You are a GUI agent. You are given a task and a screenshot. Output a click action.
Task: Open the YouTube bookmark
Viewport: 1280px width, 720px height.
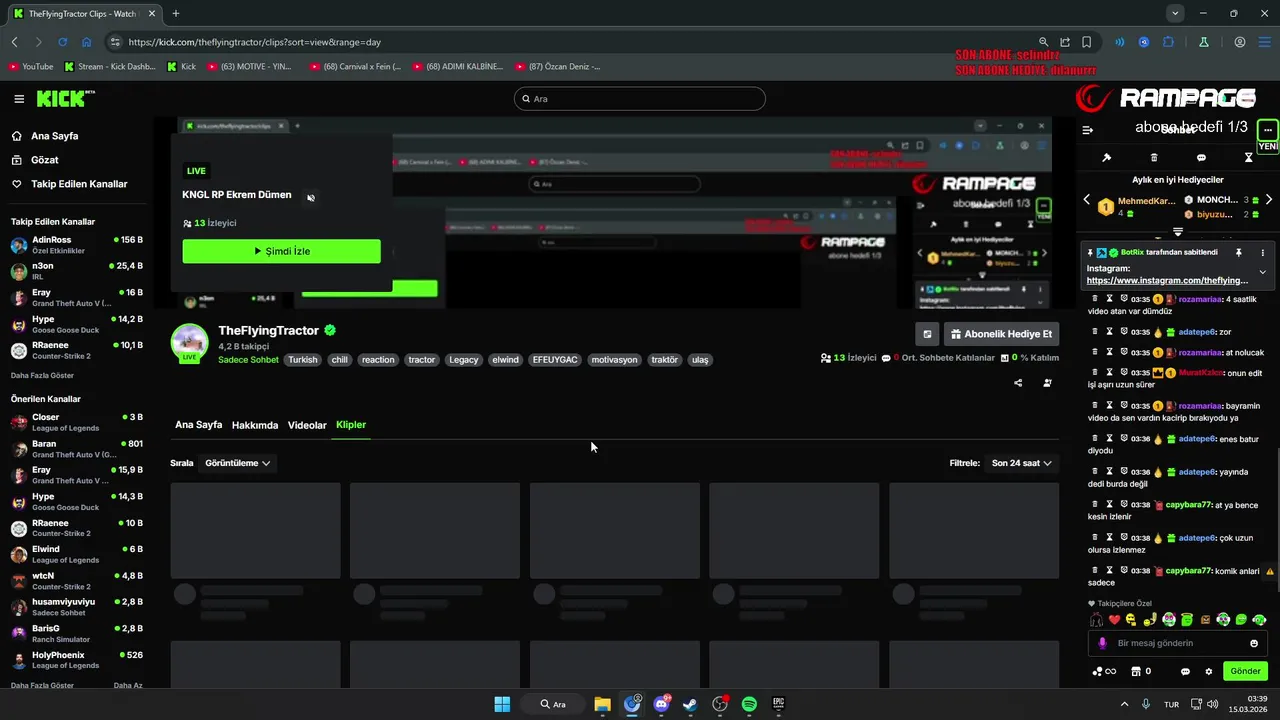pos(30,67)
